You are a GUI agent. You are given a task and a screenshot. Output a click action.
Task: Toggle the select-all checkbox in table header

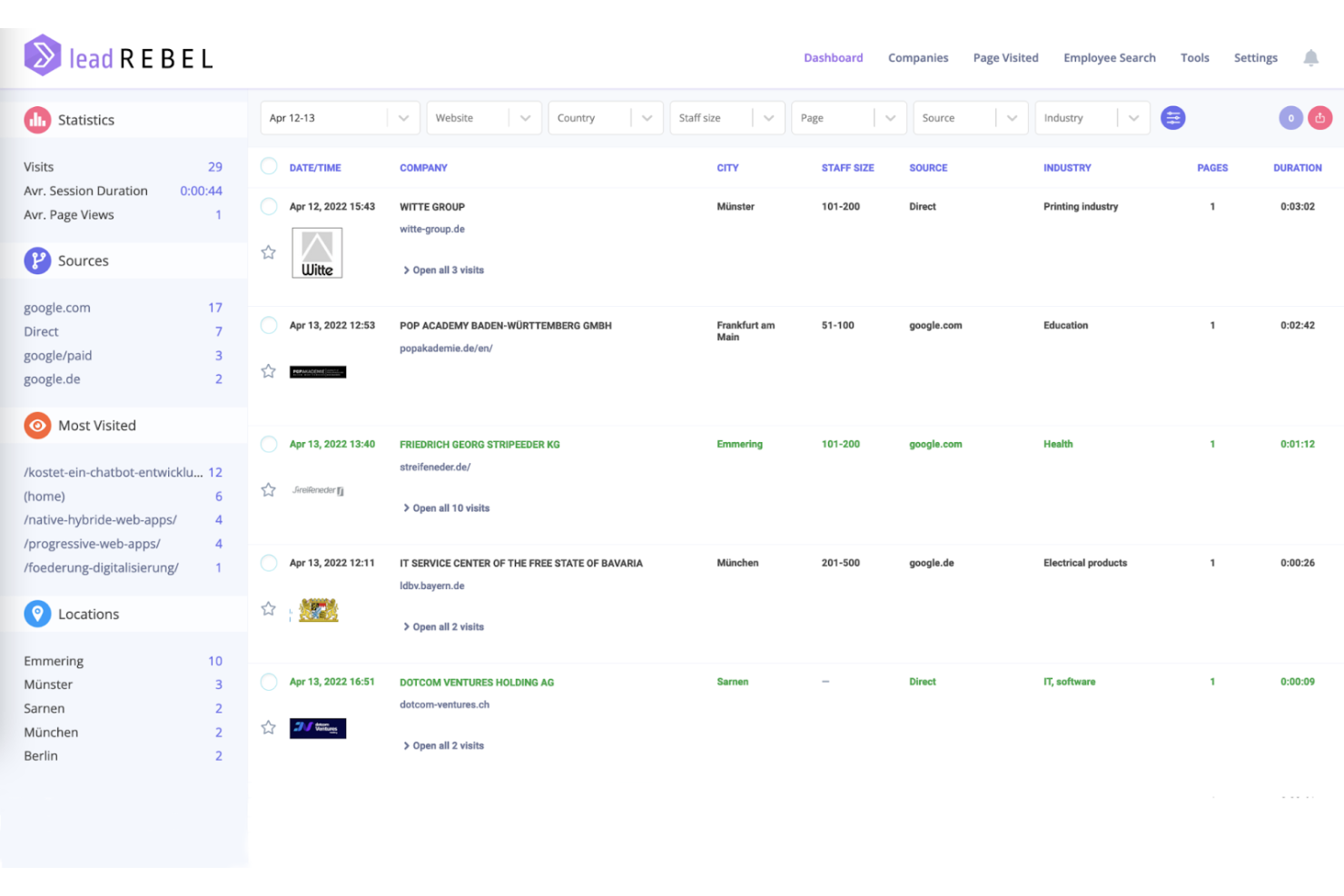269,166
